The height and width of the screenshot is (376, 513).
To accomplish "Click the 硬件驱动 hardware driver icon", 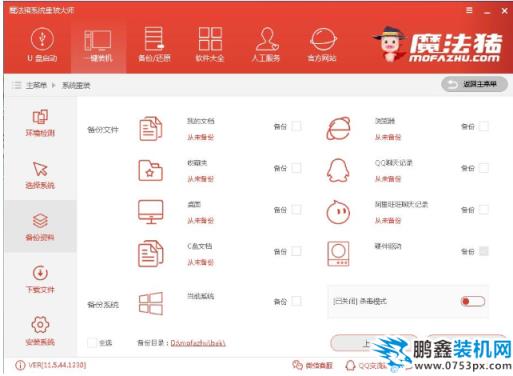I will click(x=338, y=254).
